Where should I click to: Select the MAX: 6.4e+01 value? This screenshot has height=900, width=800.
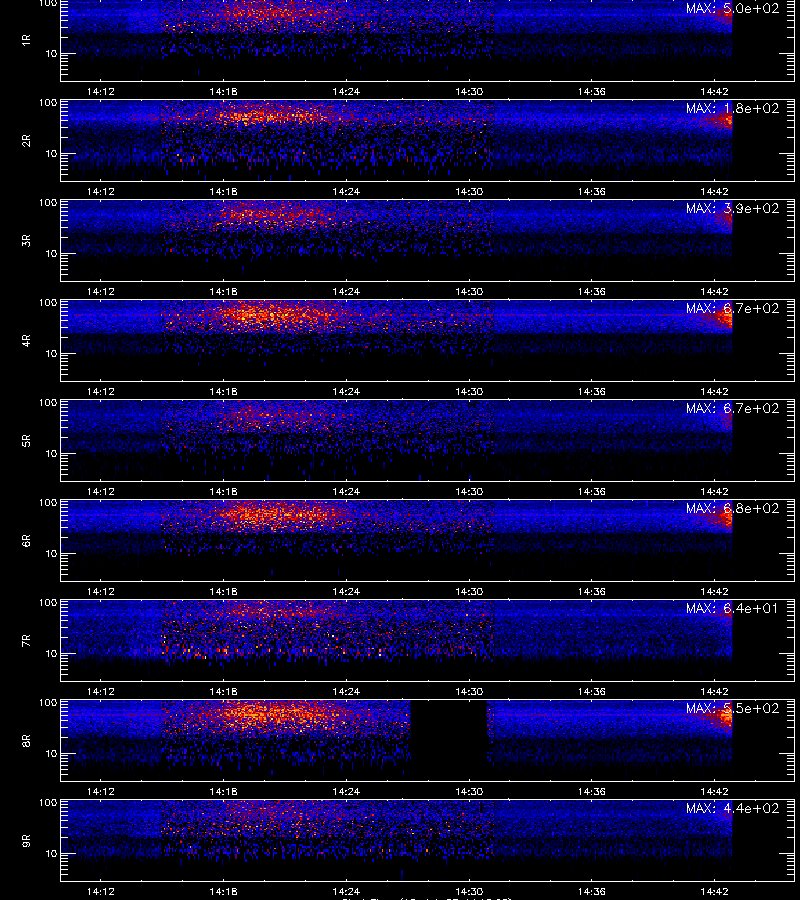pyautogui.click(x=733, y=608)
